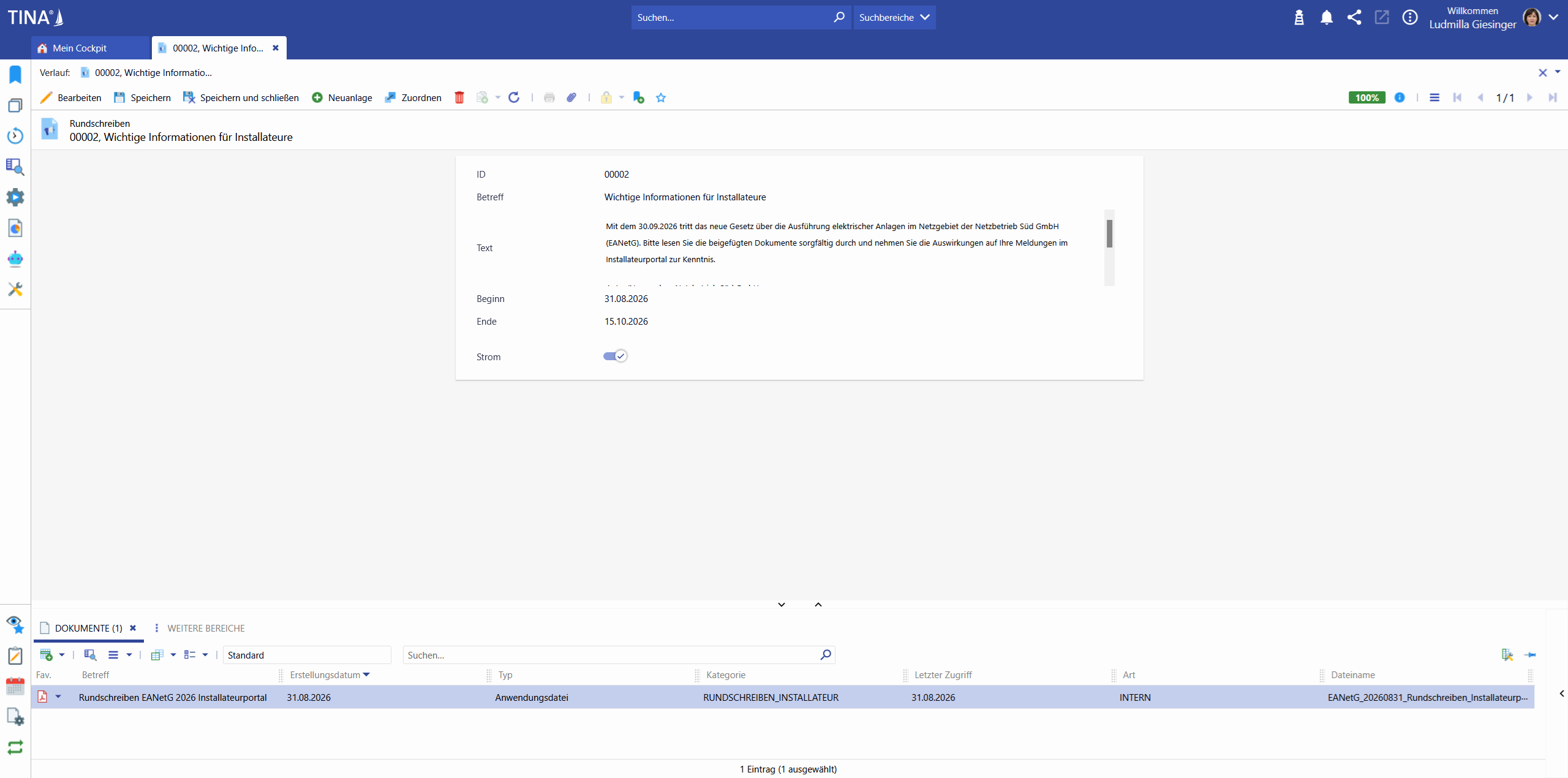
Task: Click the eye with star sidebar icon
Action: [x=15, y=624]
